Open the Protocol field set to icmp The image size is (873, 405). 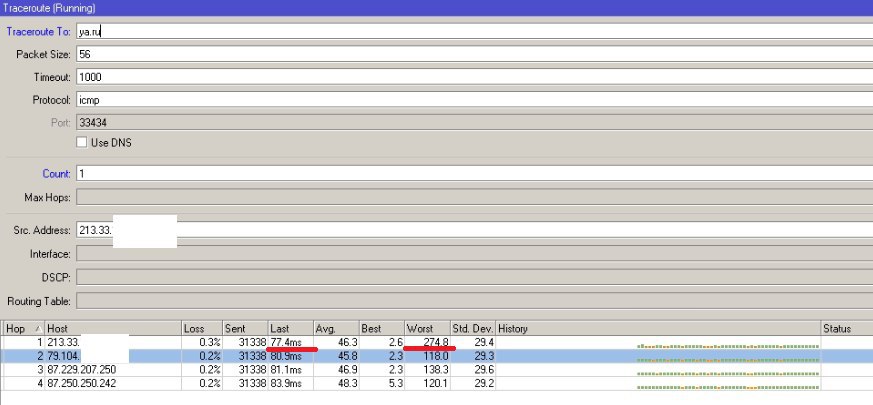(x=474, y=100)
